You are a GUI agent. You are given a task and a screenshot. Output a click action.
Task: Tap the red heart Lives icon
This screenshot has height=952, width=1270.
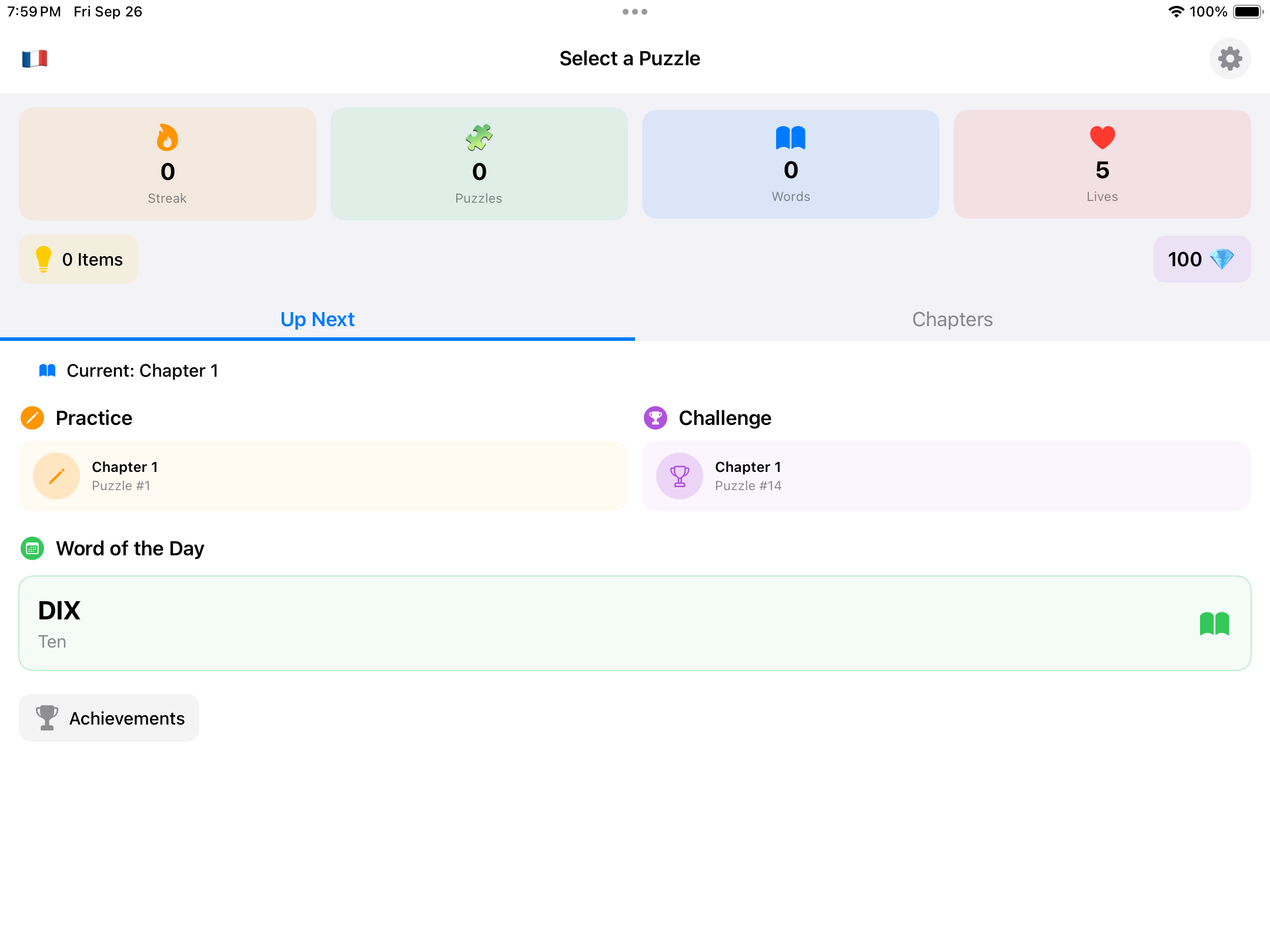pyautogui.click(x=1102, y=138)
